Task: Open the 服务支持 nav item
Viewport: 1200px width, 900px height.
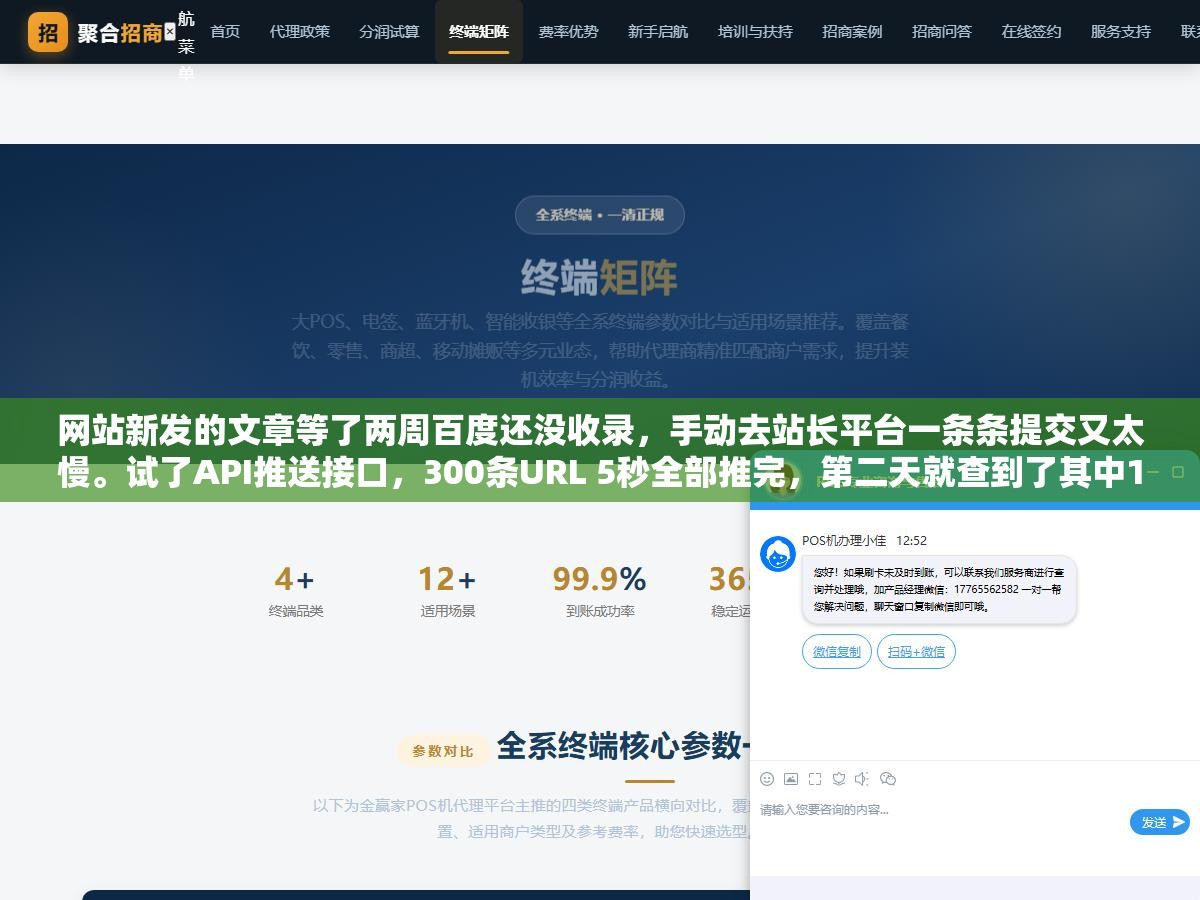Action: point(1120,32)
